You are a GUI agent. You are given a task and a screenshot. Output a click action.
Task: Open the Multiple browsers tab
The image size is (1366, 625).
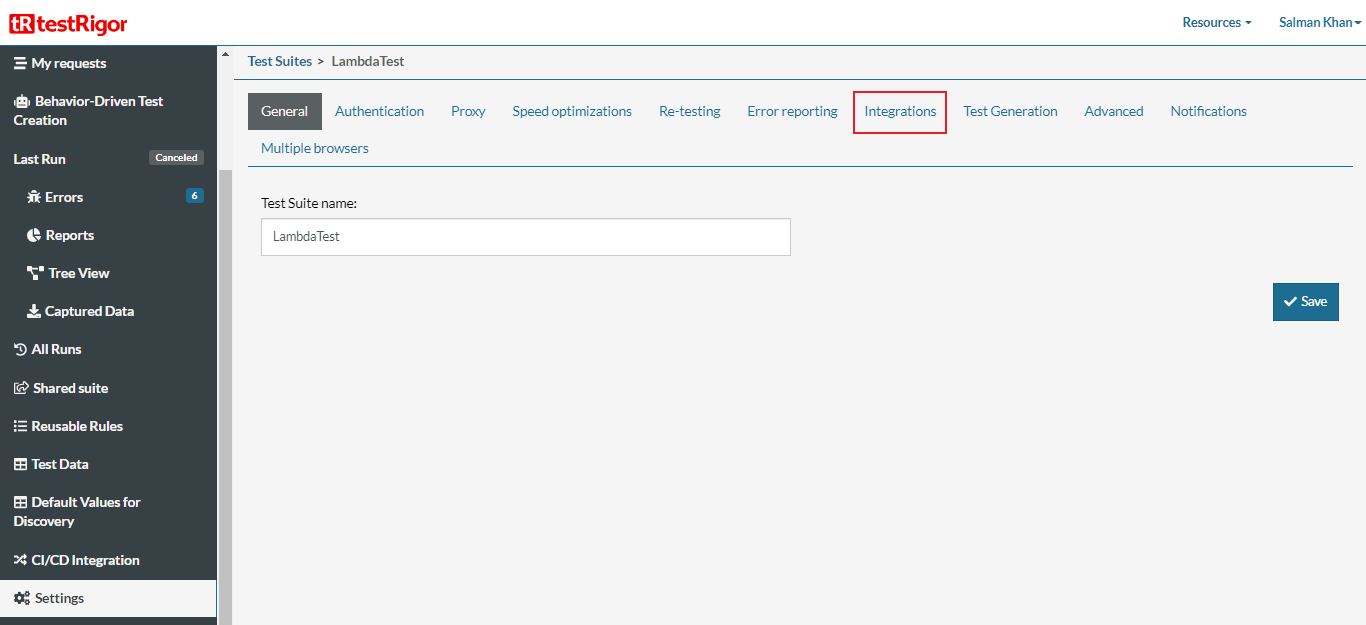[313, 147]
